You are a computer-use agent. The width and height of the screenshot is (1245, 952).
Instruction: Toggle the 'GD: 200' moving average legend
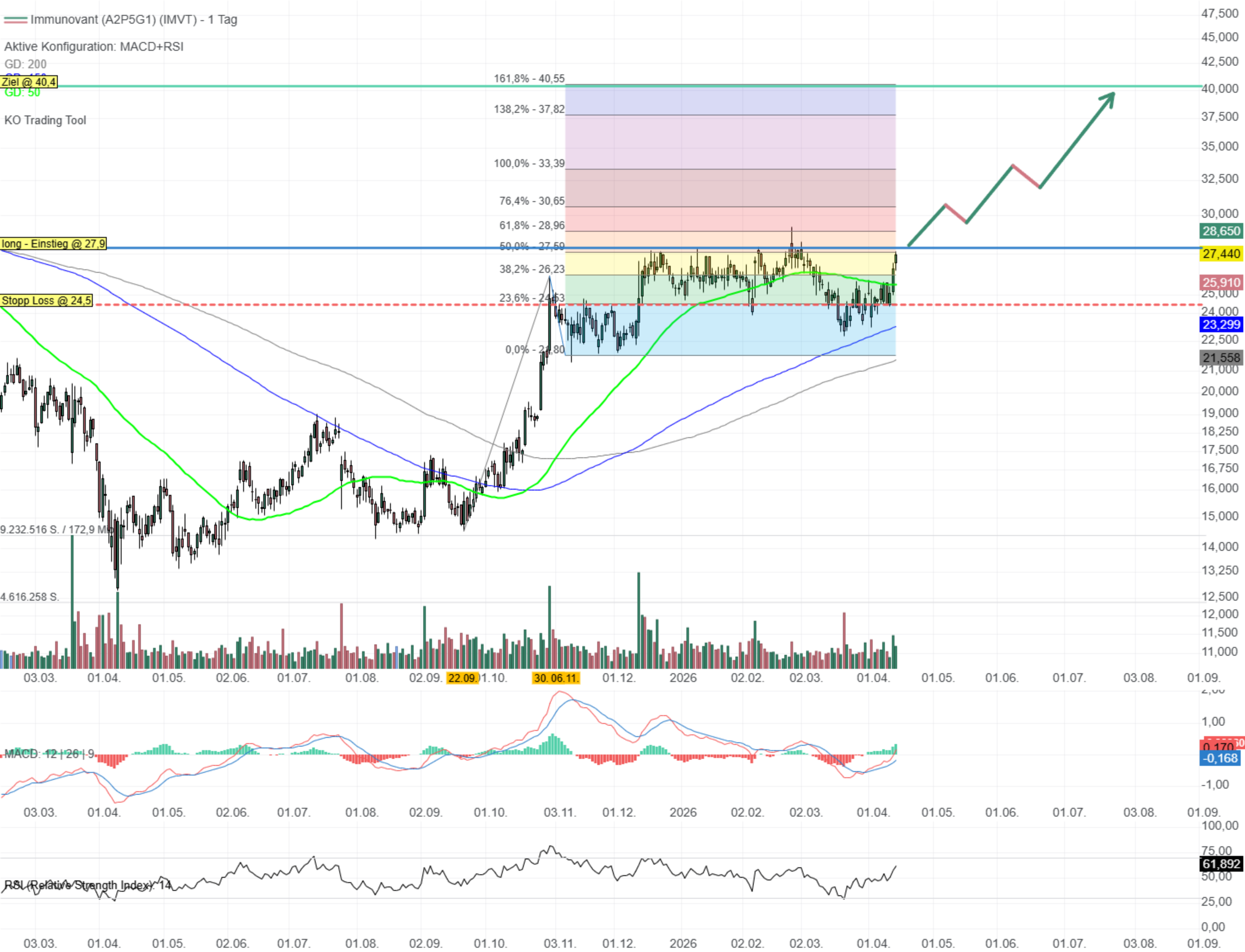(25, 64)
